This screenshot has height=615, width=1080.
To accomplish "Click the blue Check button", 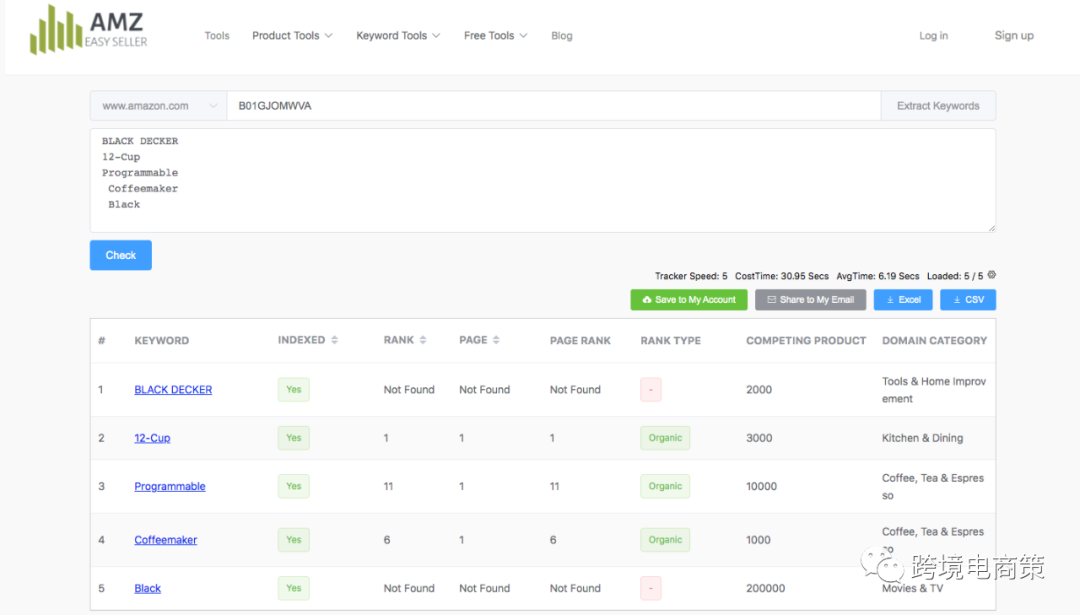I will click(x=121, y=255).
